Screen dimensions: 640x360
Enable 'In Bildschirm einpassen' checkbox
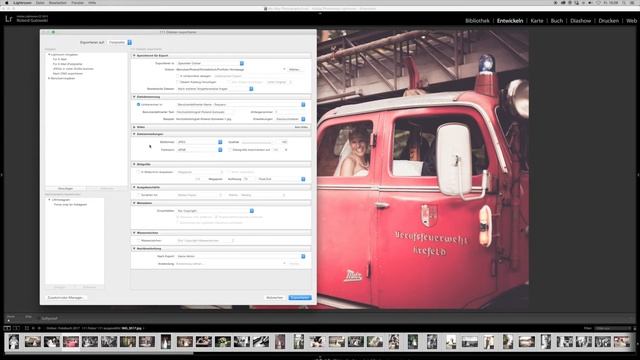[138, 172]
